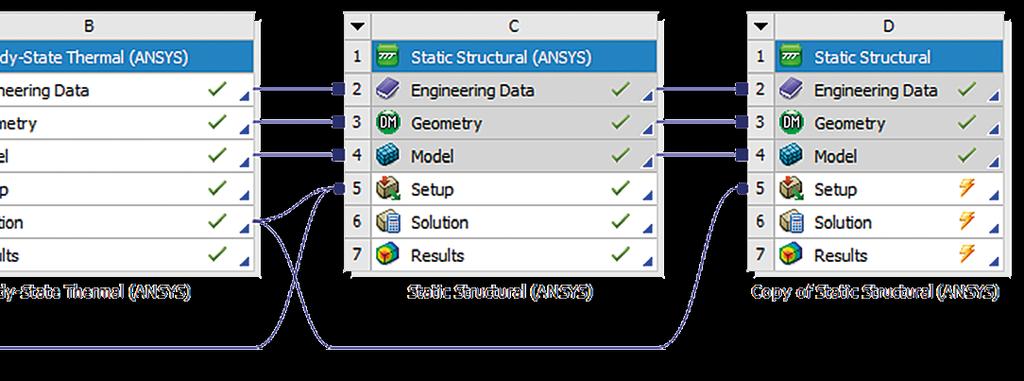The width and height of the screenshot is (1024, 381).
Task: Click the Copy of Static Structural (ANSYS) caption
Action: [875, 291]
